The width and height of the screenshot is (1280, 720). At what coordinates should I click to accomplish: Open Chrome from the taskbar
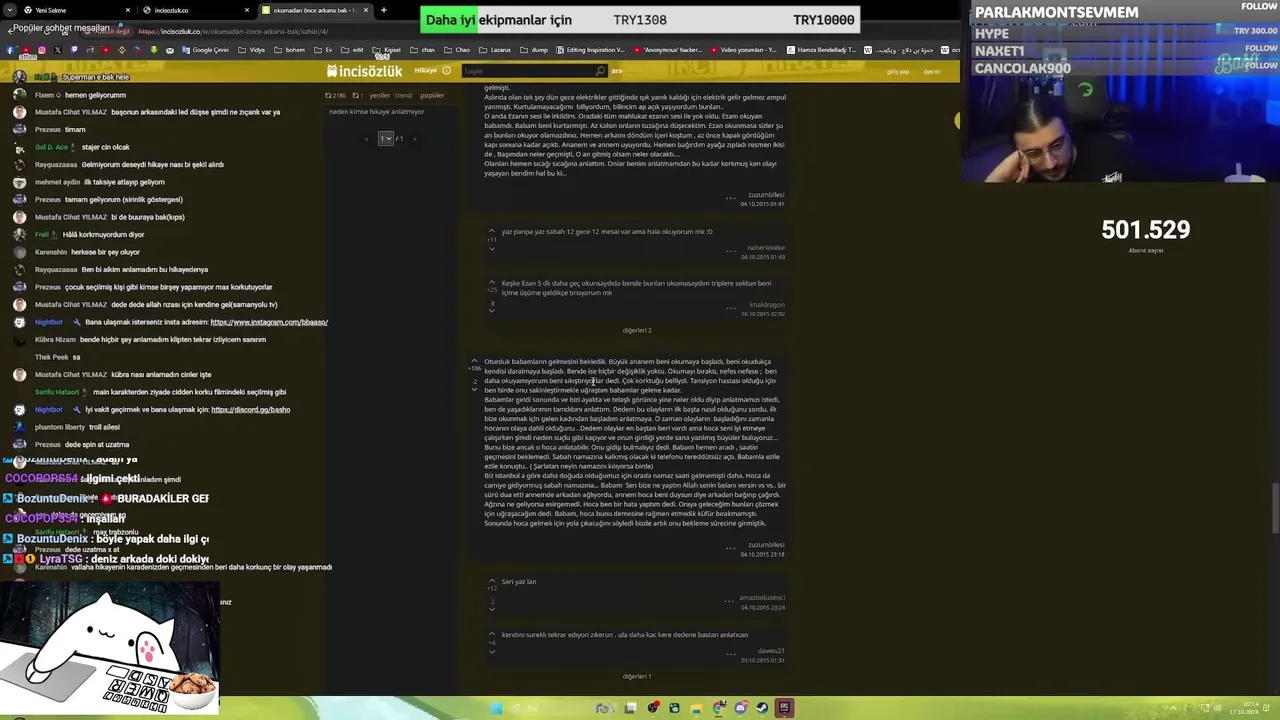point(718,708)
